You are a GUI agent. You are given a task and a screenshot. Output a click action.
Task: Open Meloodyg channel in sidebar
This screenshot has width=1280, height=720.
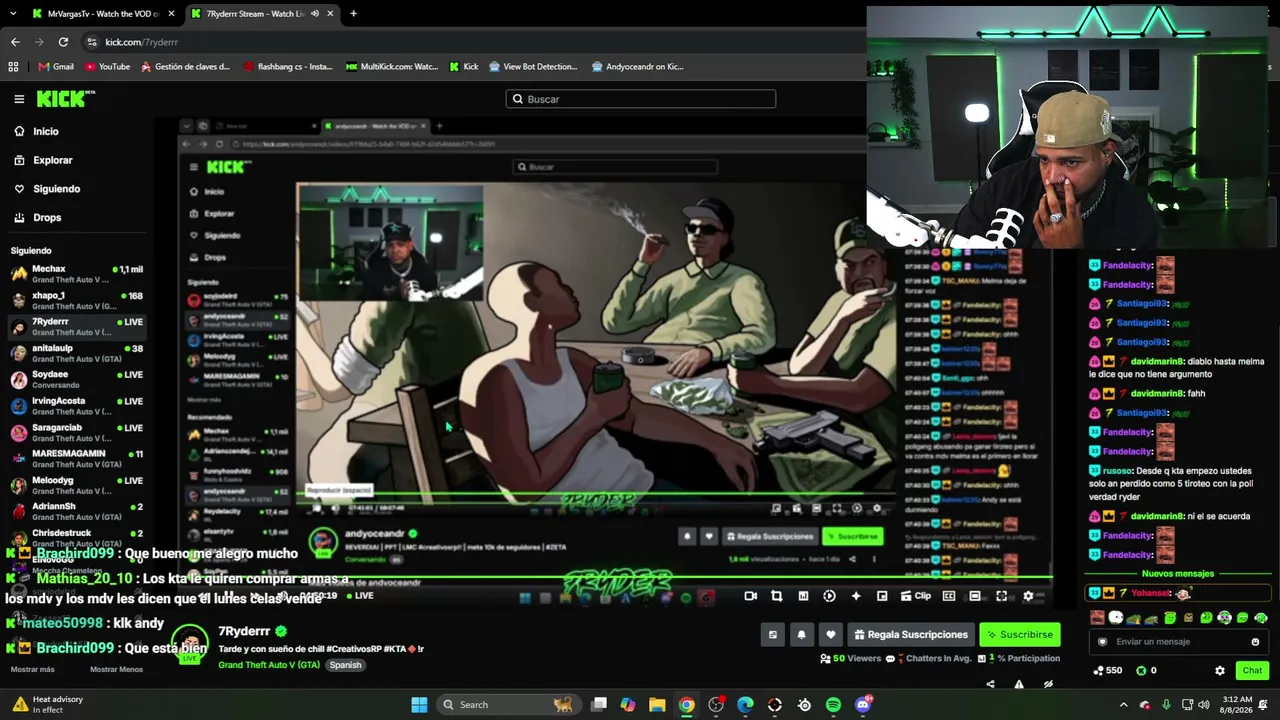click(x=77, y=485)
